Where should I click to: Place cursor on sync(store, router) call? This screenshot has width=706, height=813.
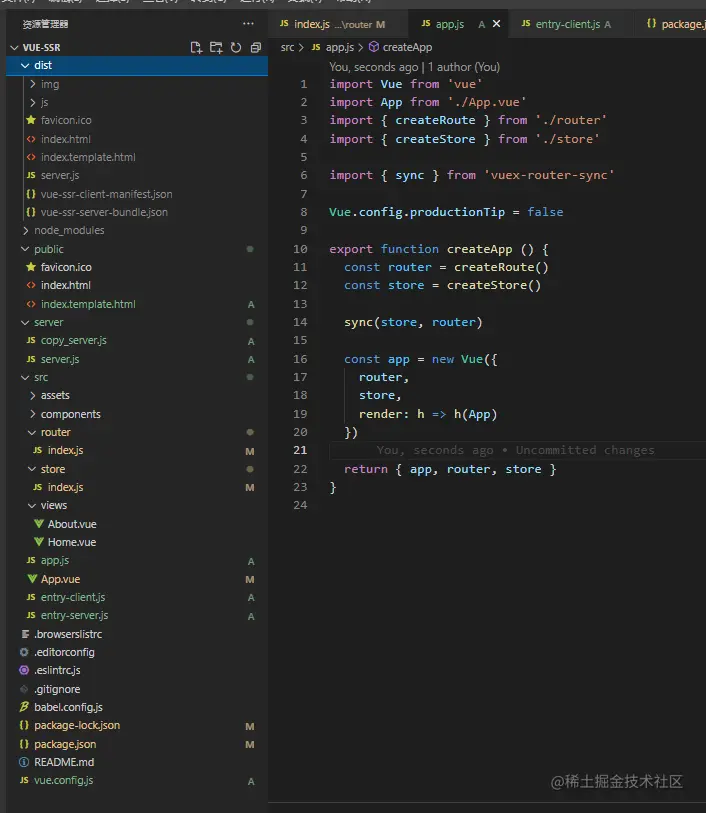coord(413,323)
